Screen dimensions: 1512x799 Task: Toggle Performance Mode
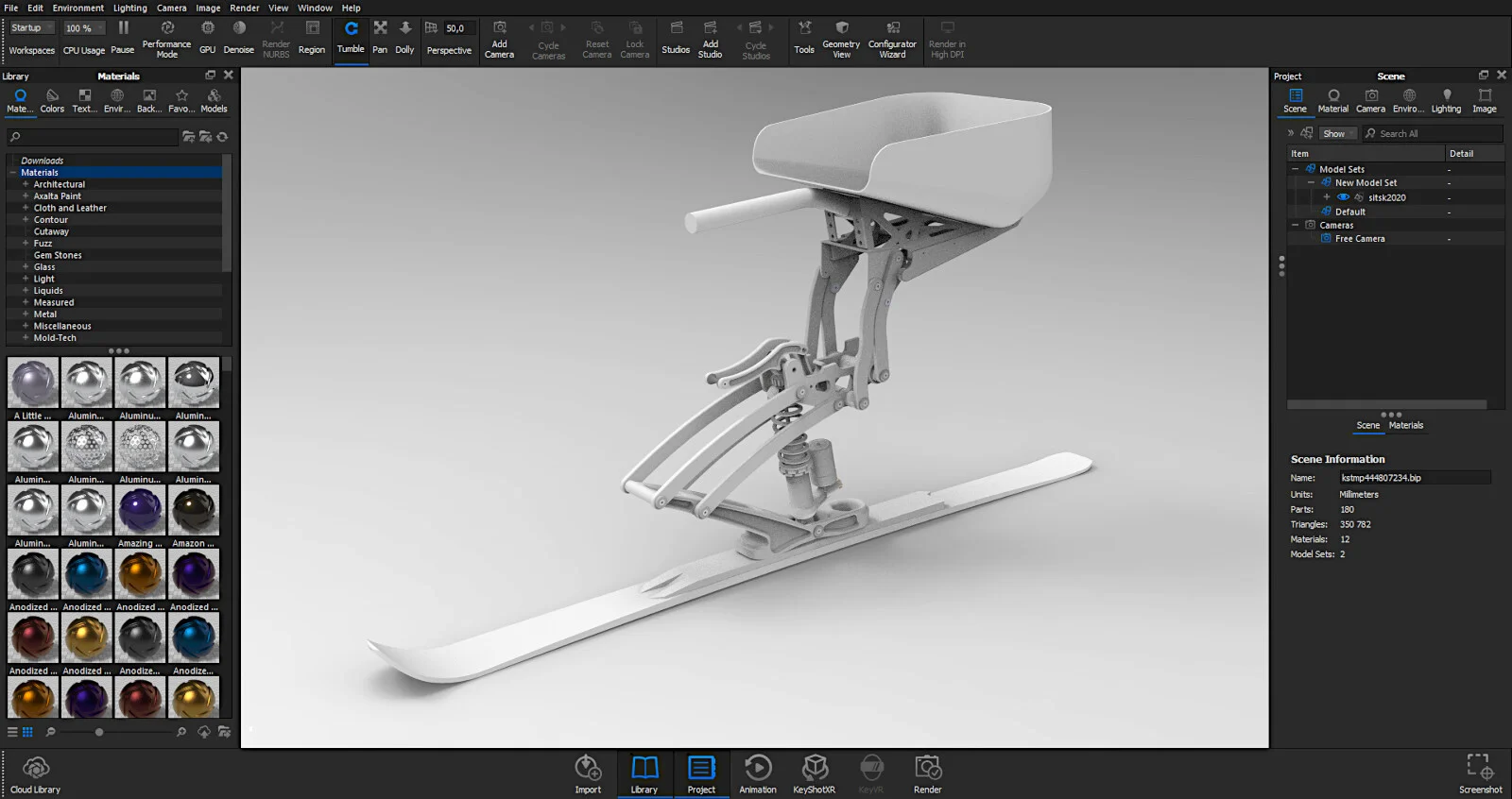point(166,40)
